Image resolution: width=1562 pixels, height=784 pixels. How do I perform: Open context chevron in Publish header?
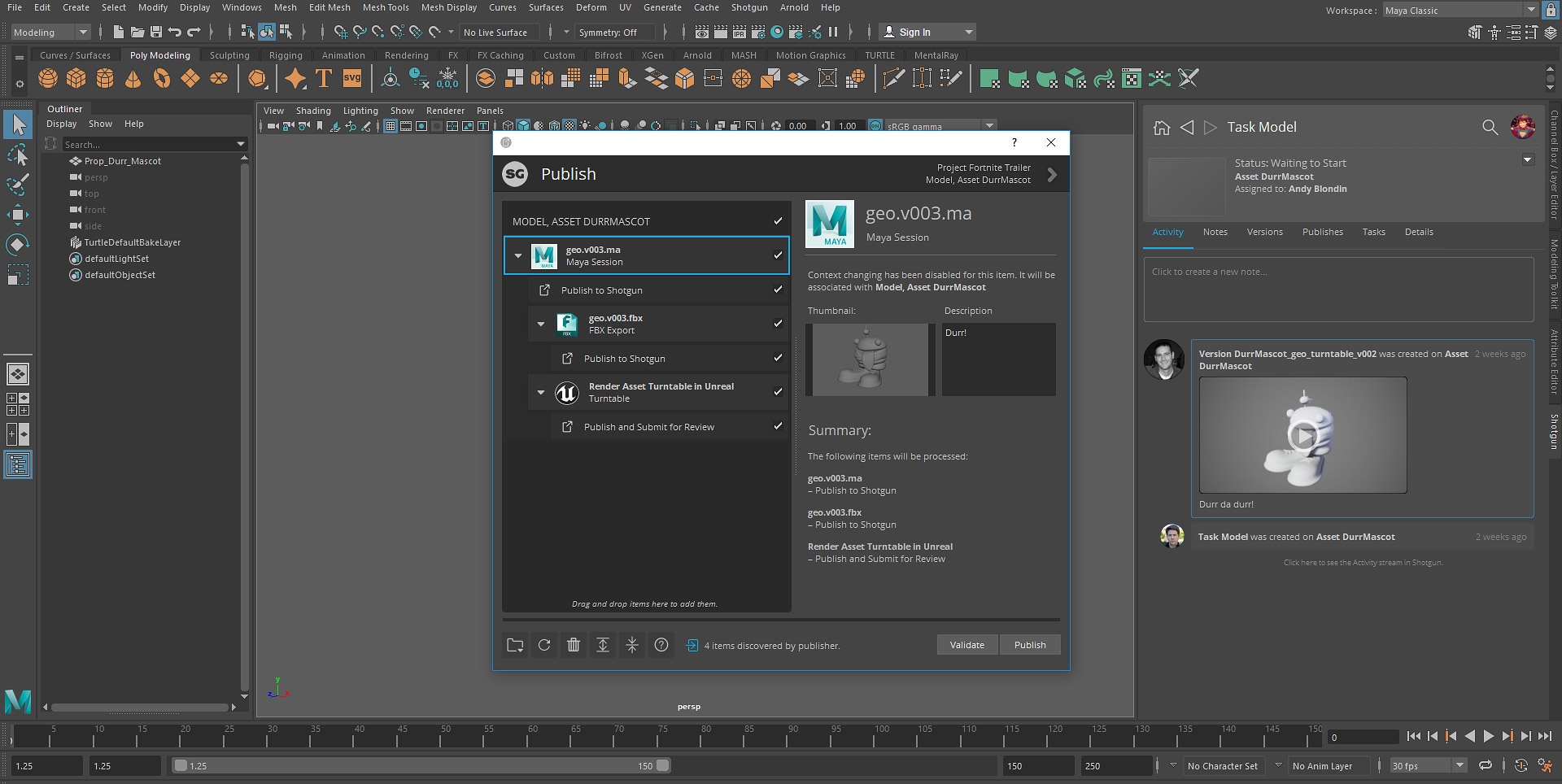pos(1052,175)
